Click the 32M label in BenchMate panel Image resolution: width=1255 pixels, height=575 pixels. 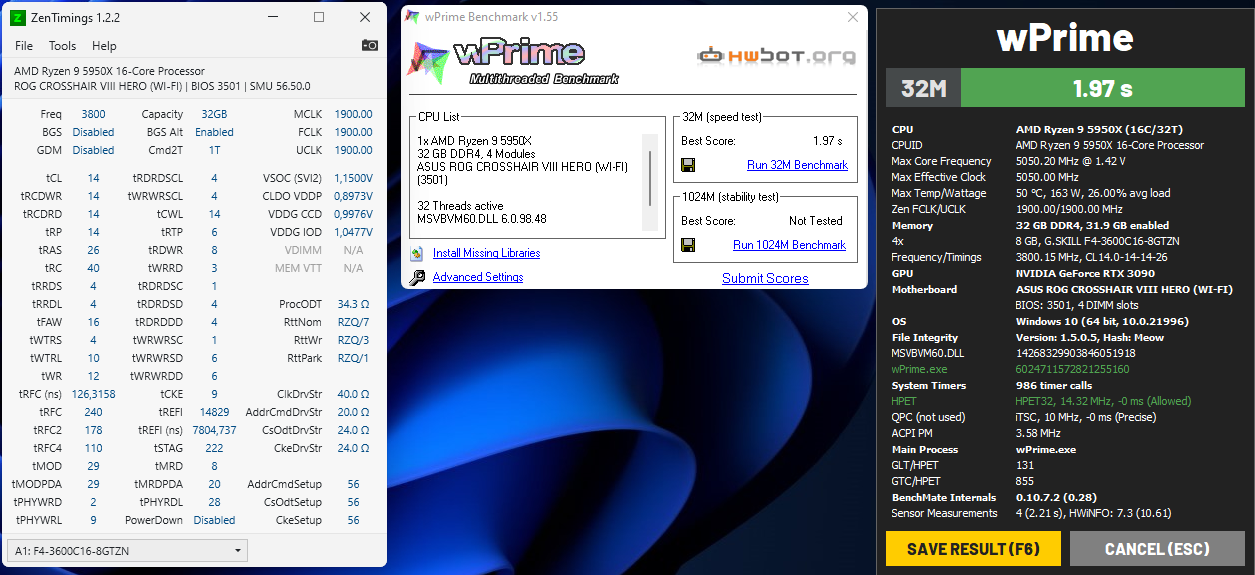pyautogui.click(x=923, y=88)
